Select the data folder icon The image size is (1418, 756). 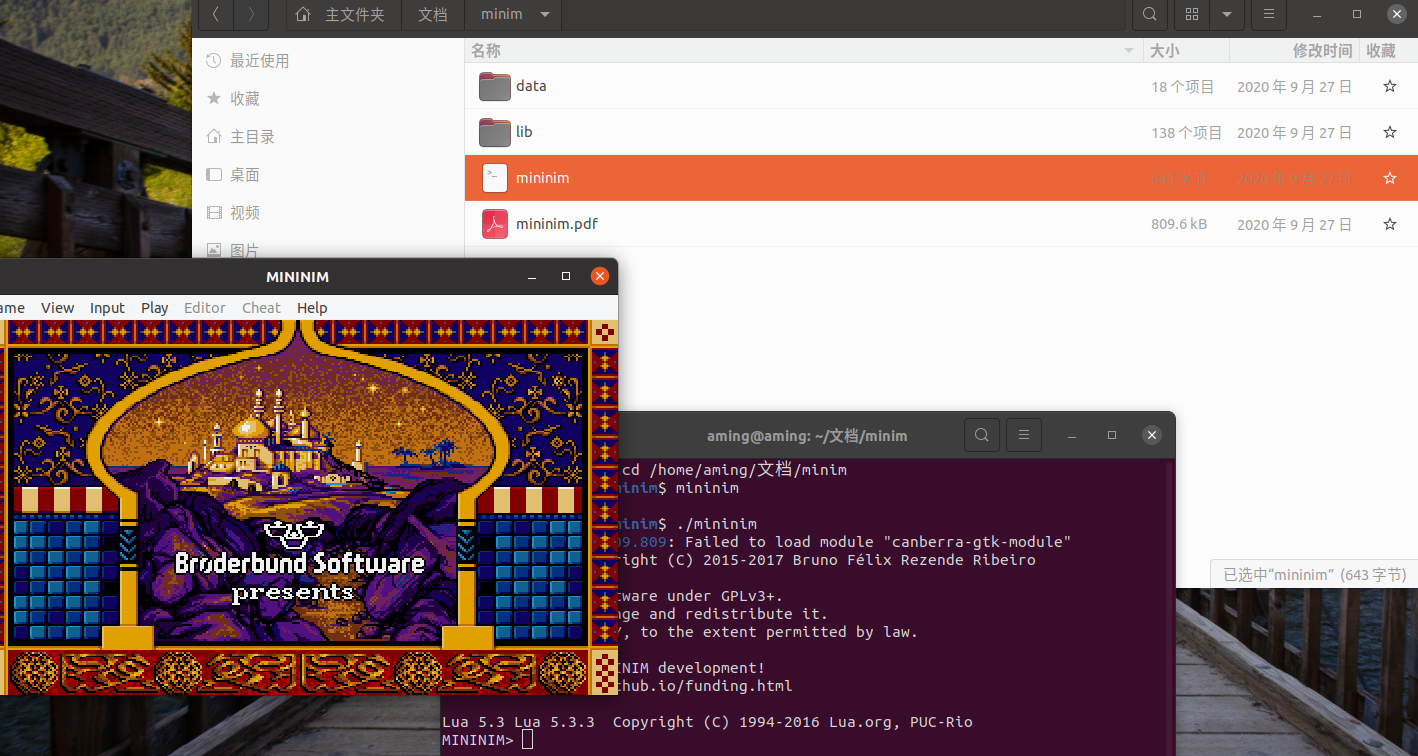(495, 86)
